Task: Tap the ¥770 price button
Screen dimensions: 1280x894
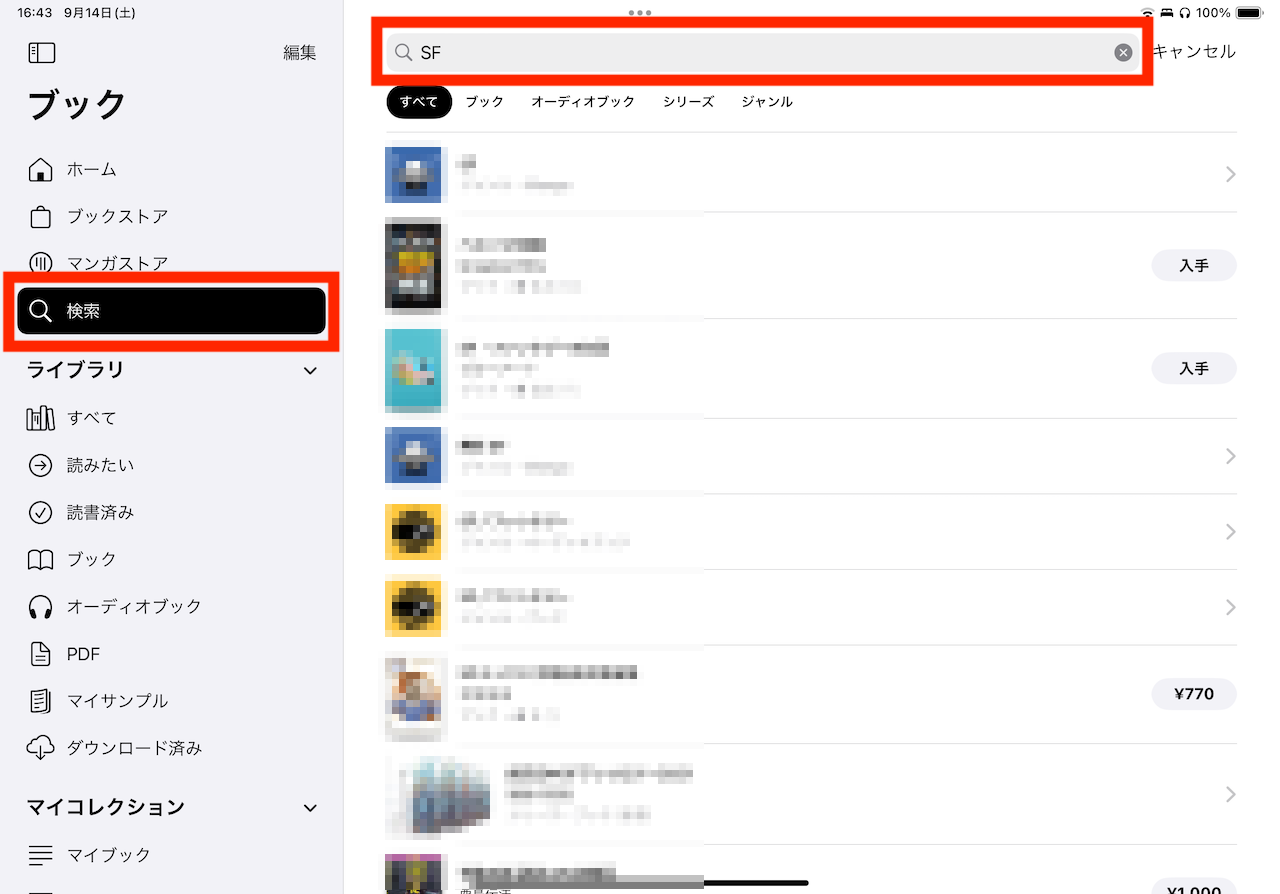Action: click(x=1194, y=693)
